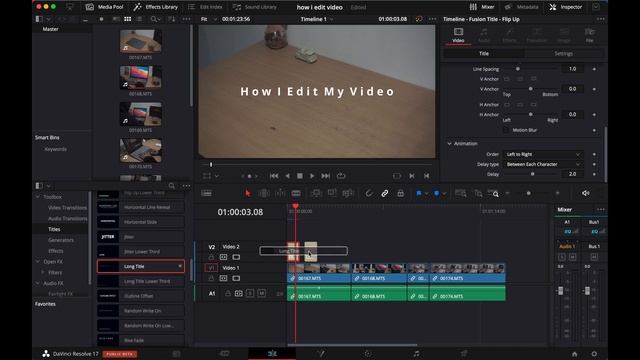The width and height of the screenshot is (640, 360).
Task: Switch to thumbnail view in Media Pool
Action: [x=127, y=19]
